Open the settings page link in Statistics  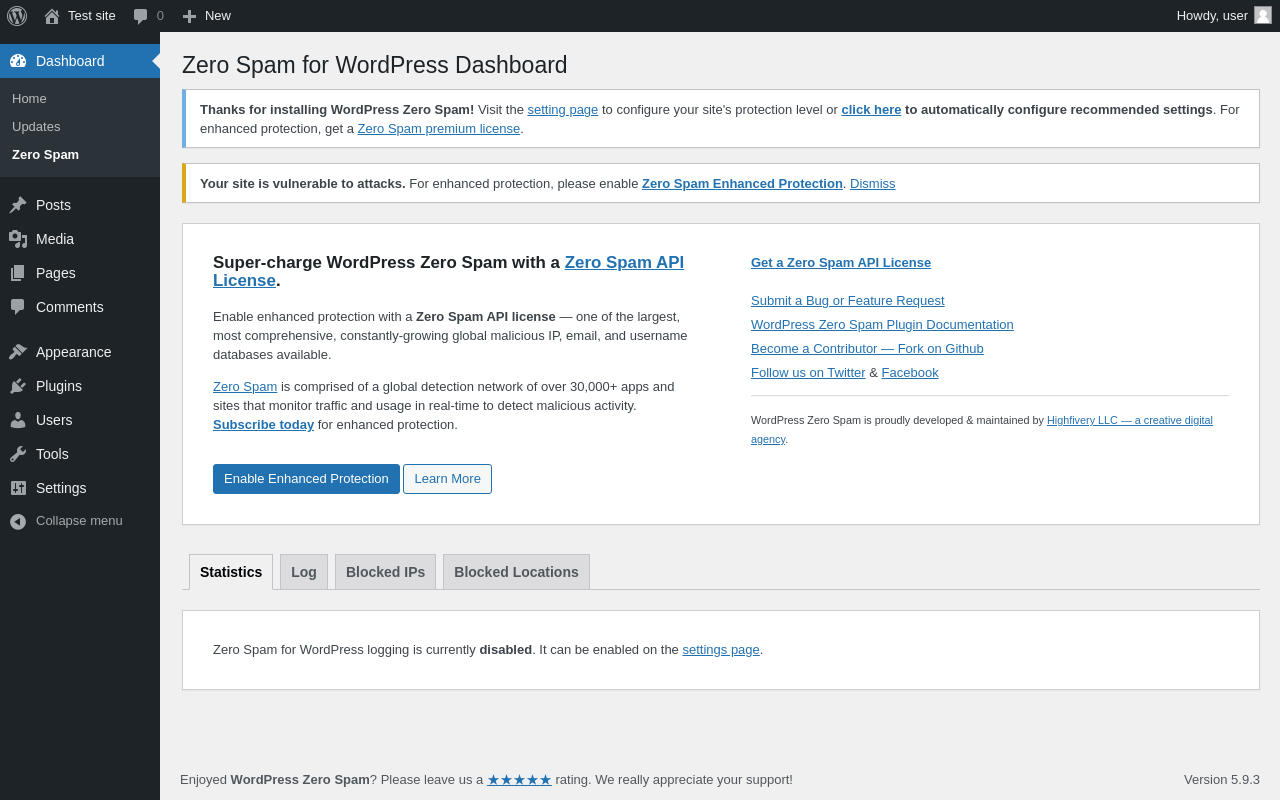pos(721,649)
